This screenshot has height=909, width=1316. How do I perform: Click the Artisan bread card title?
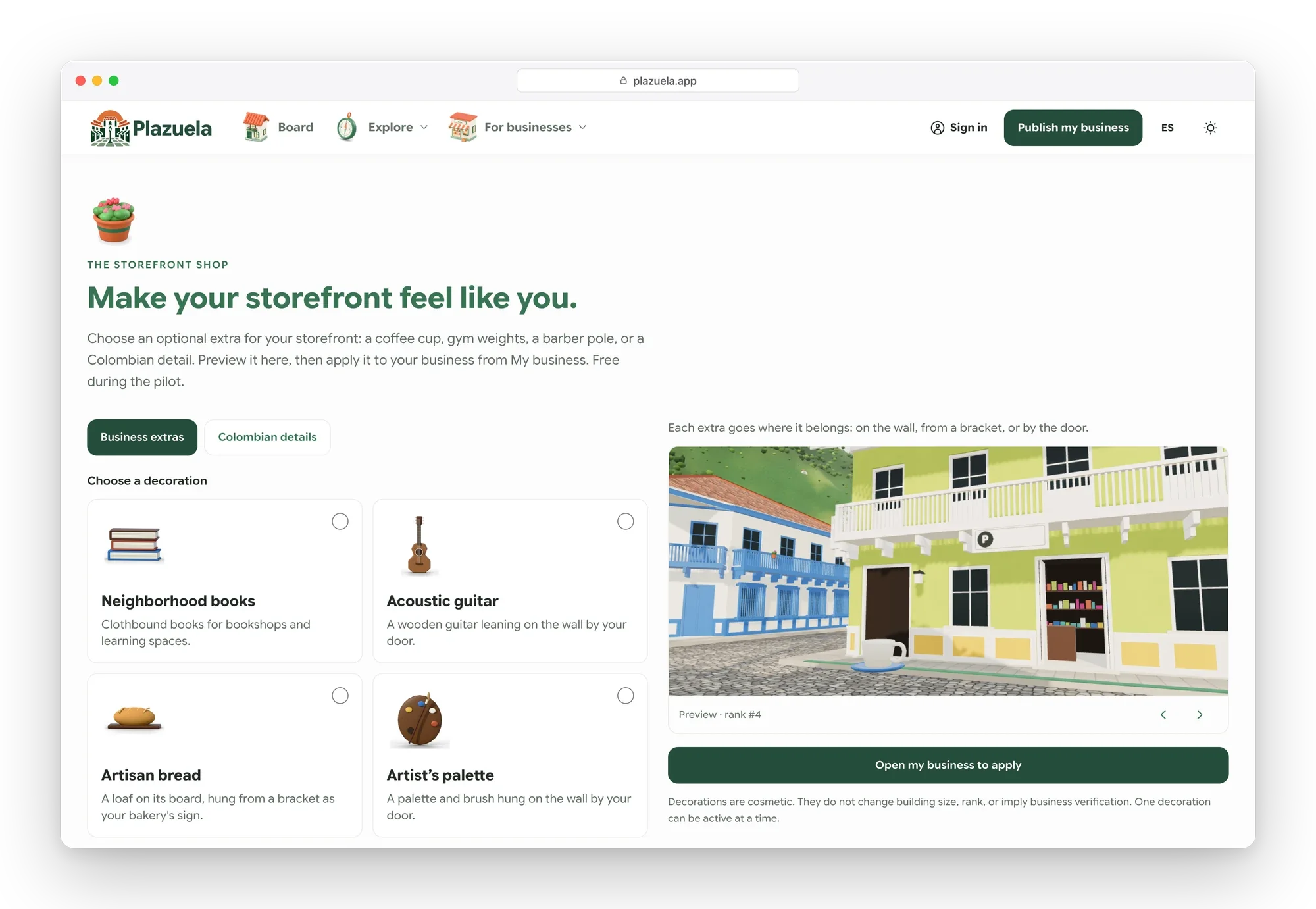(151, 775)
